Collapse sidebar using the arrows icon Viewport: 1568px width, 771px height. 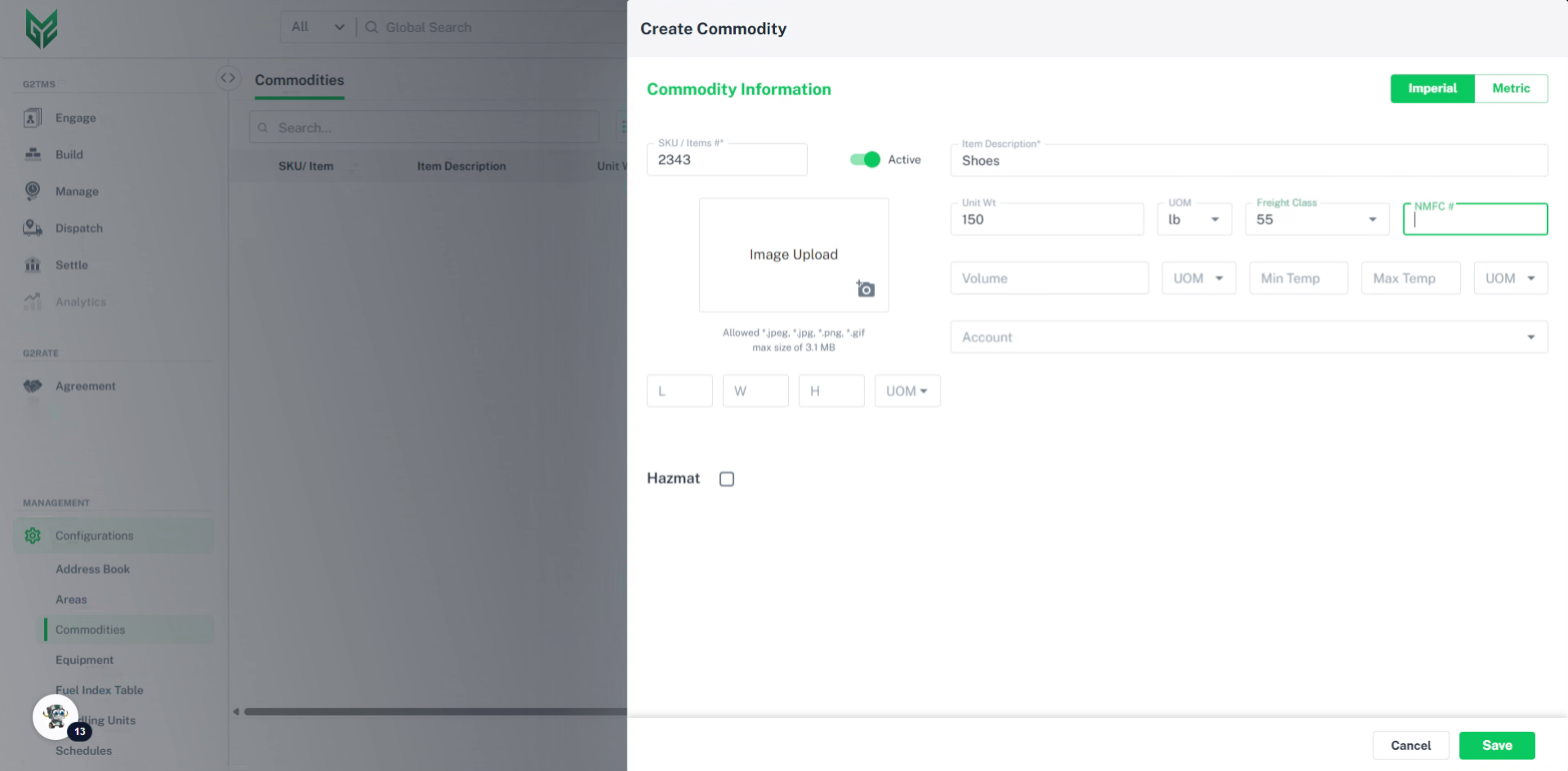coord(228,78)
